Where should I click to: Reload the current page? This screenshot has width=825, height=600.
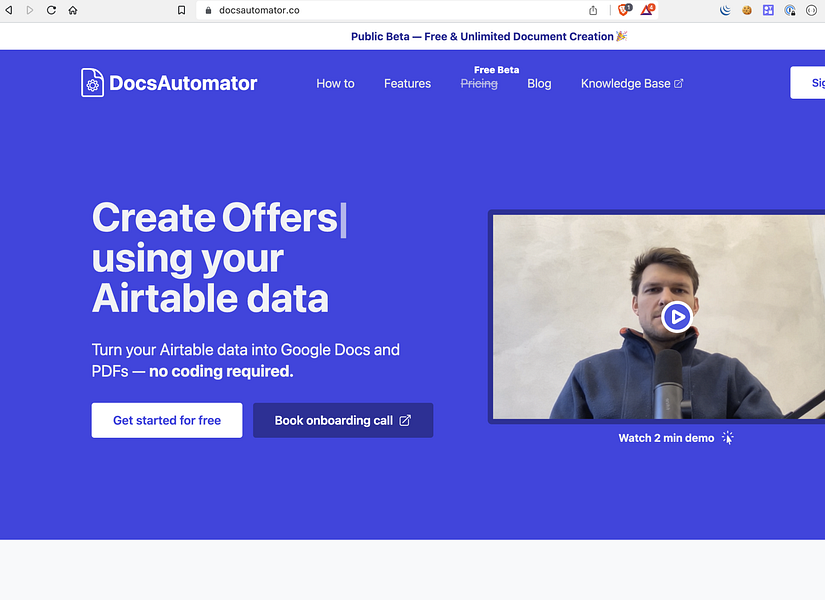tap(50, 10)
